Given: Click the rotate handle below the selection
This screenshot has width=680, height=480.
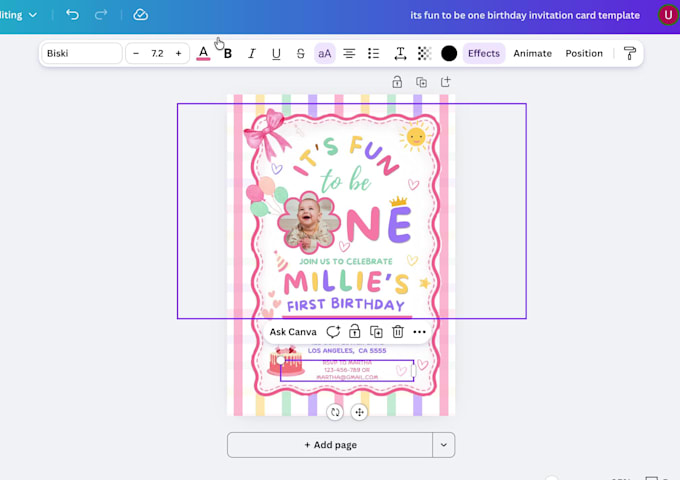Looking at the screenshot, I should click(x=335, y=412).
